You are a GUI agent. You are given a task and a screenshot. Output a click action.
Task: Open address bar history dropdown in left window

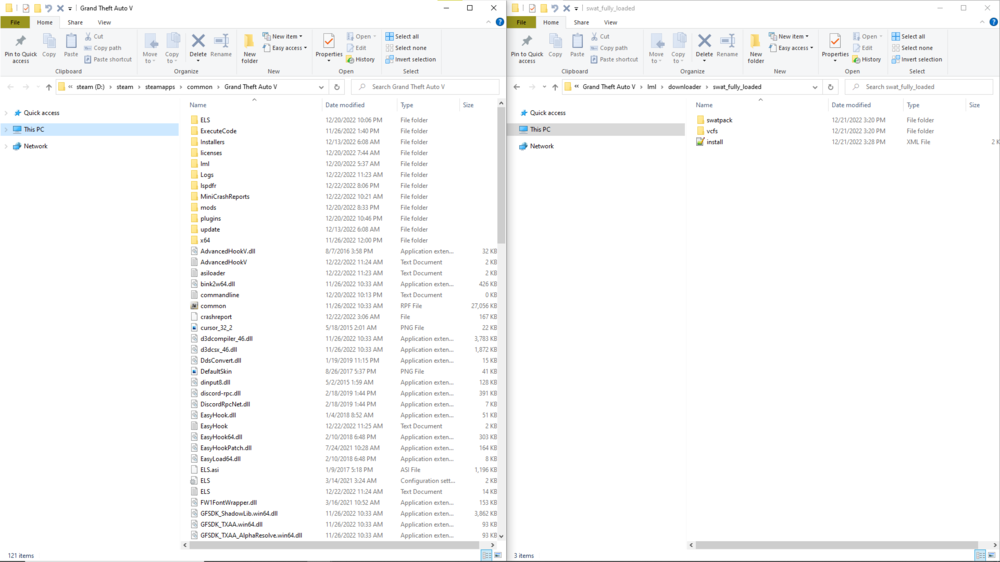tap(321, 87)
